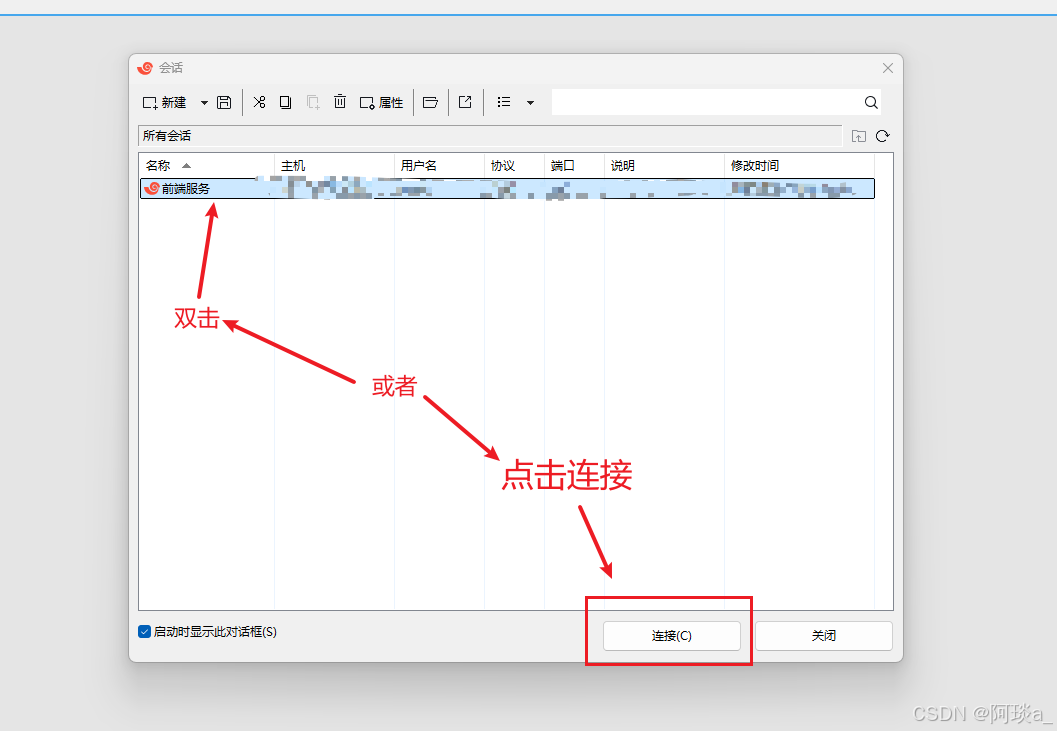Open the 新建 (New) dropdown arrow

[x=204, y=102]
